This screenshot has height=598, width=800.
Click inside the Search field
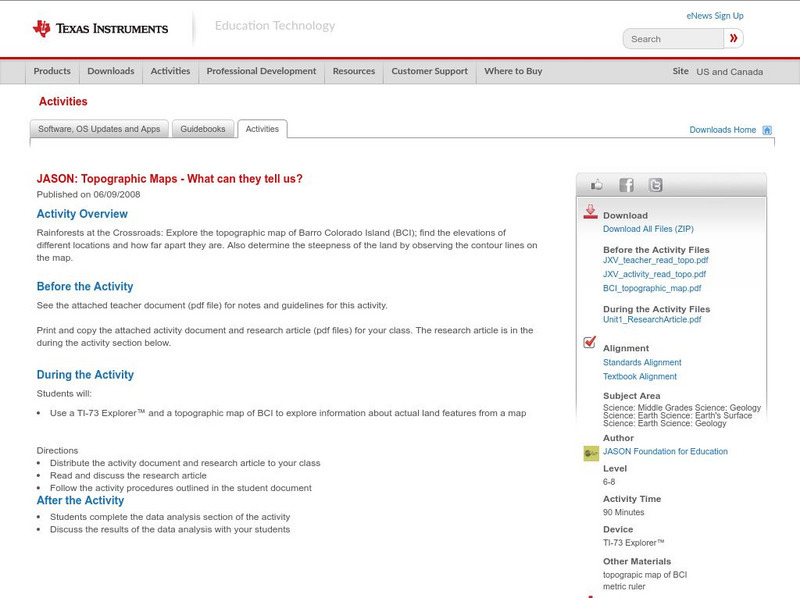pos(673,39)
